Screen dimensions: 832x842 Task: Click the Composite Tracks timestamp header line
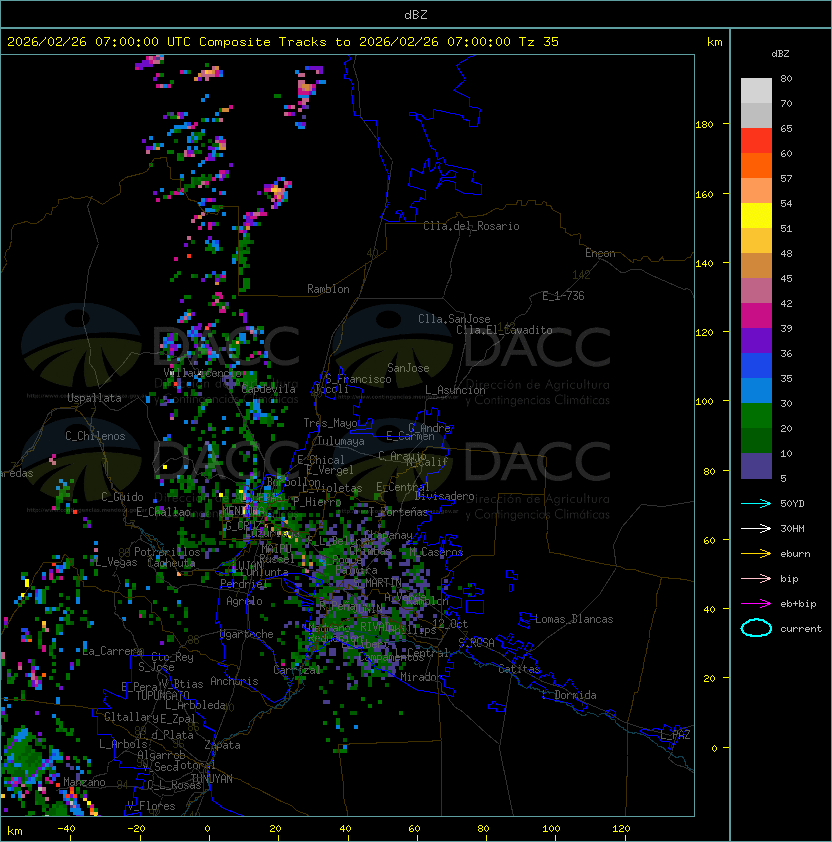[283, 42]
